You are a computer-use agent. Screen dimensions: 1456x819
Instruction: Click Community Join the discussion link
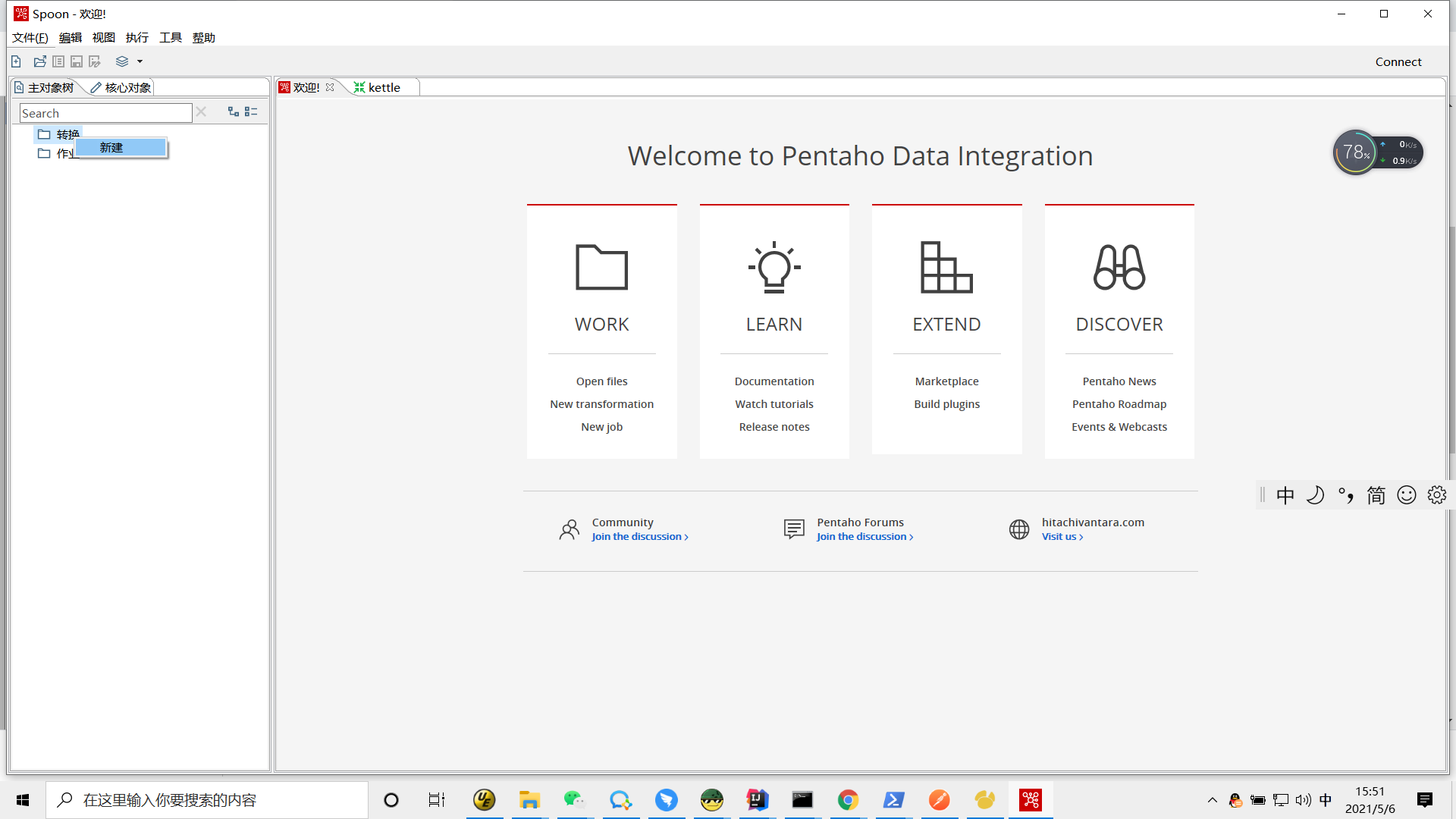[640, 537]
